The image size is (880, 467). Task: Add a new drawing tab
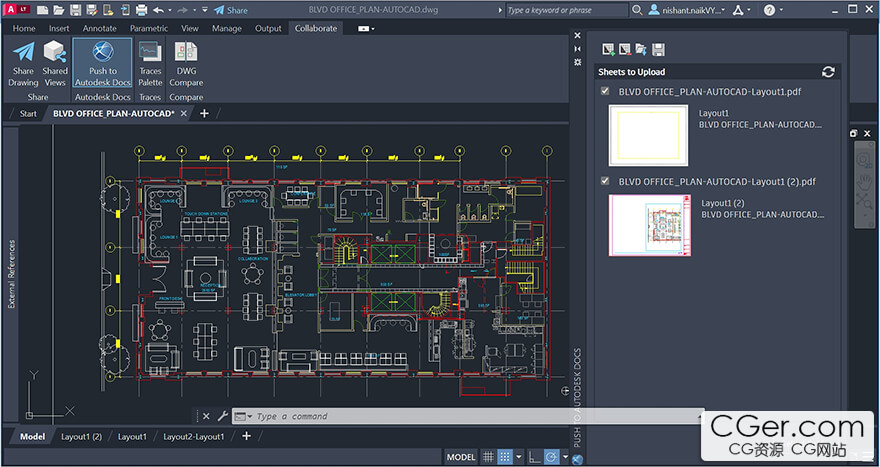pyautogui.click(x=204, y=113)
